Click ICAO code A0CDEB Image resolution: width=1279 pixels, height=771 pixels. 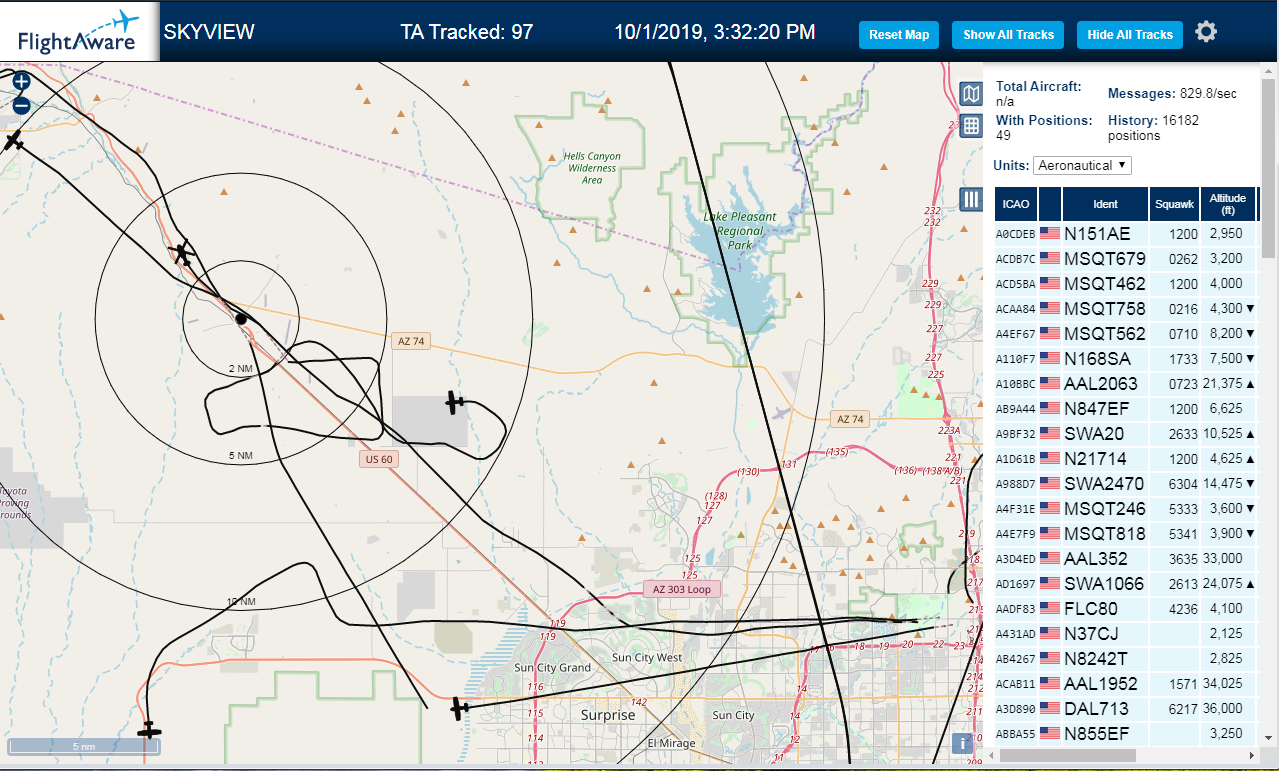(1016, 234)
